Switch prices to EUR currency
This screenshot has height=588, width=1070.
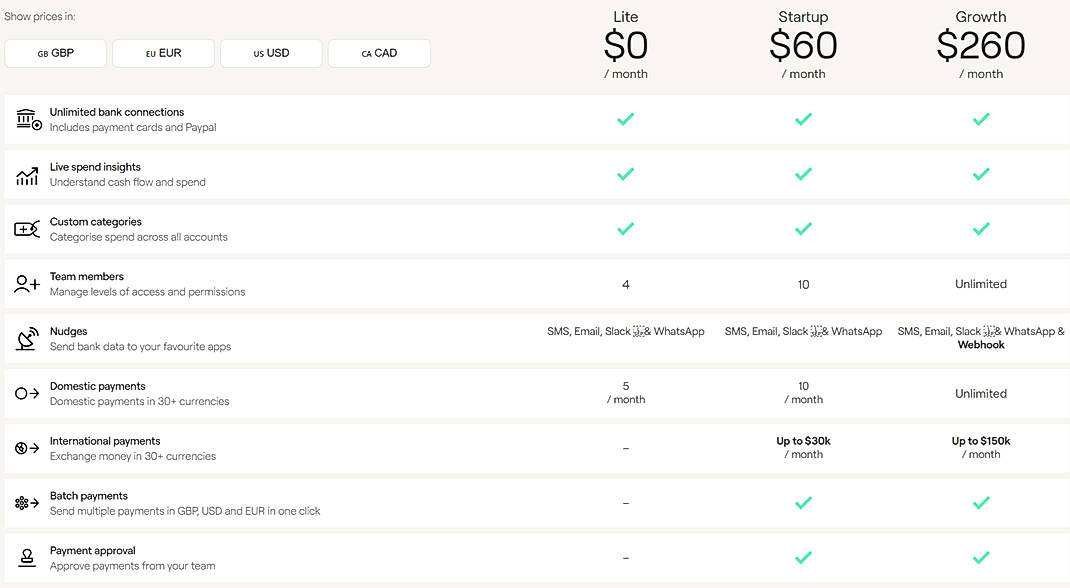pyautogui.click(x=163, y=53)
